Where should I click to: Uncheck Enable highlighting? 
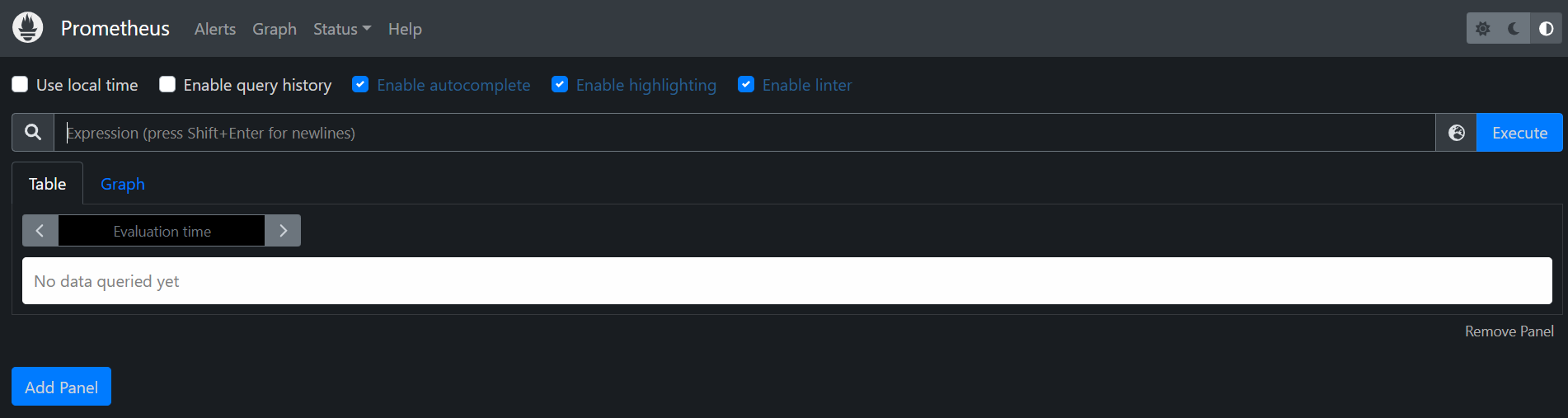tap(560, 84)
